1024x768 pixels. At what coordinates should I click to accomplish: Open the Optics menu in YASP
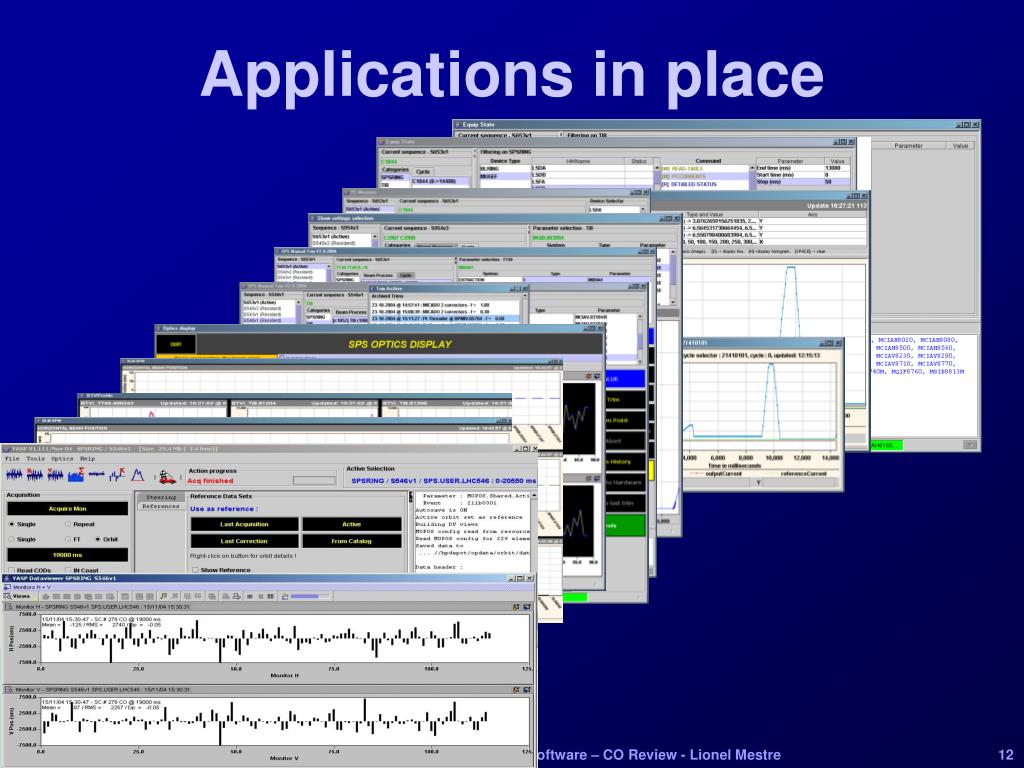pyautogui.click(x=62, y=458)
